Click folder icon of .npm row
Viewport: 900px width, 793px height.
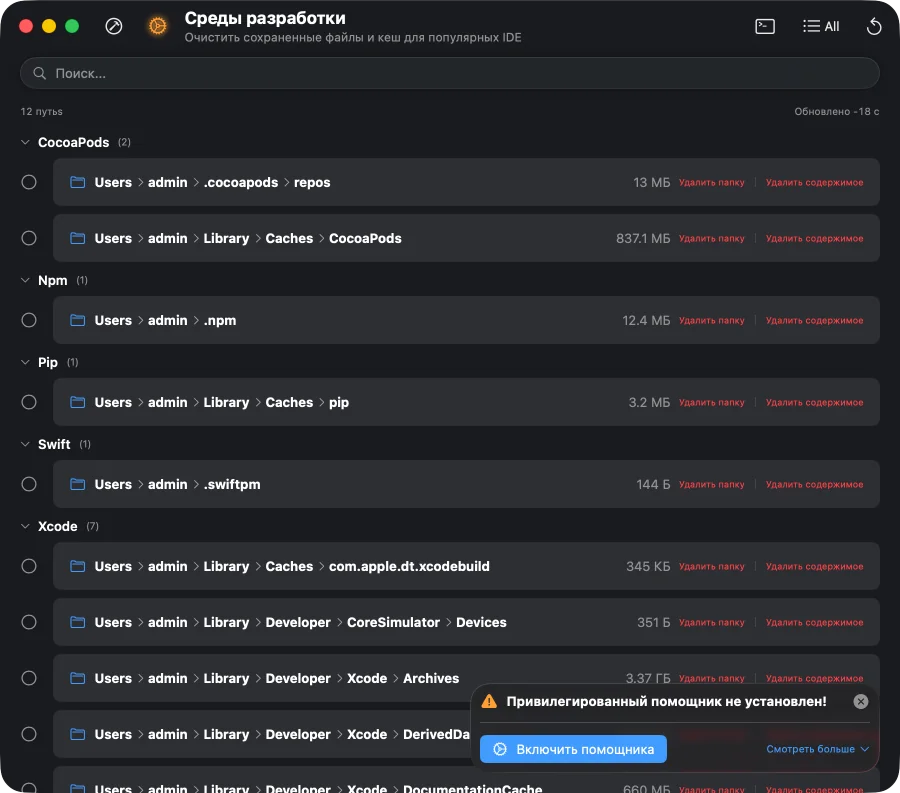pos(77,320)
